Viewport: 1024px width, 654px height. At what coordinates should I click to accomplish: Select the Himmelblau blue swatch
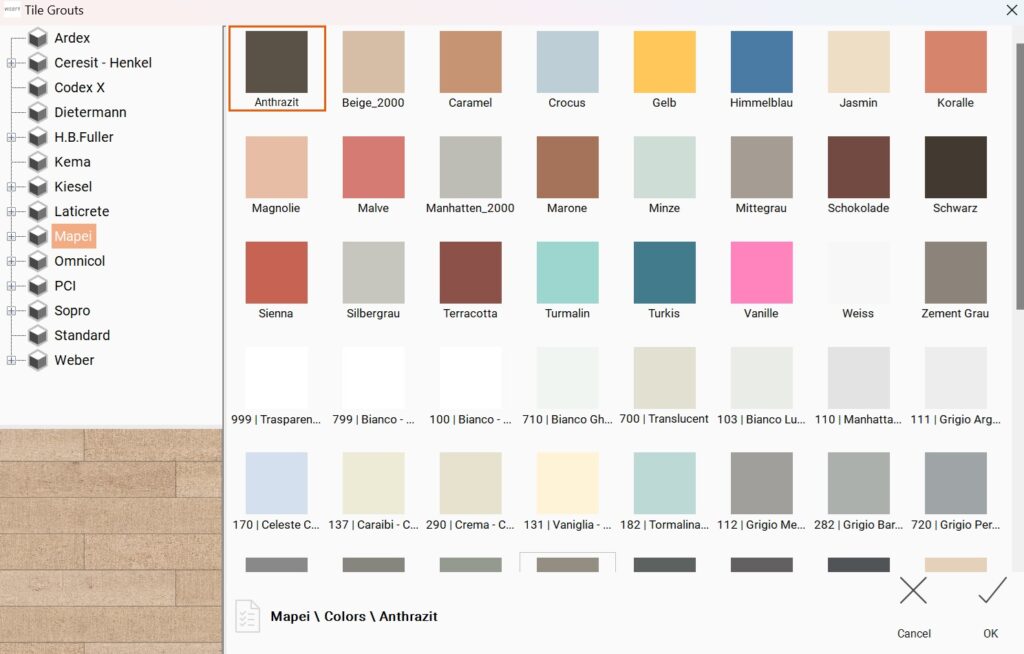click(761, 62)
